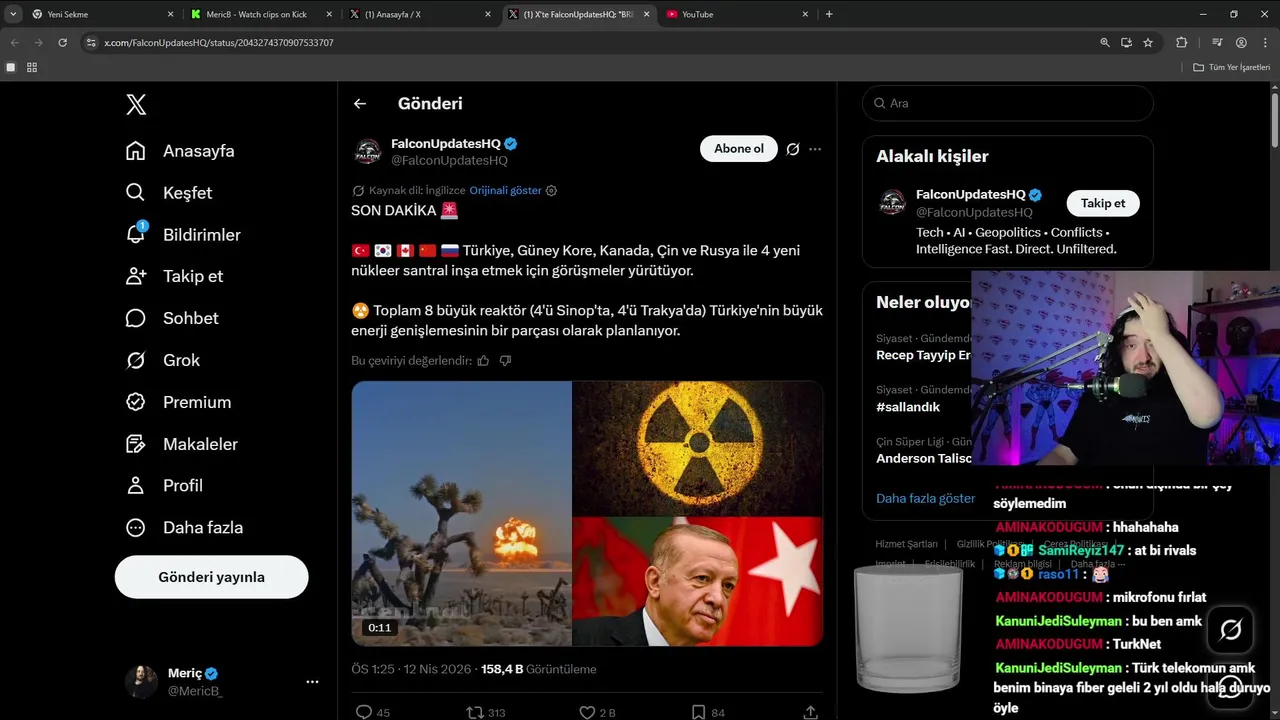The width and height of the screenshot is (1280, 720).
Task: Open the radiation symbol image
Action: (698, 447)
